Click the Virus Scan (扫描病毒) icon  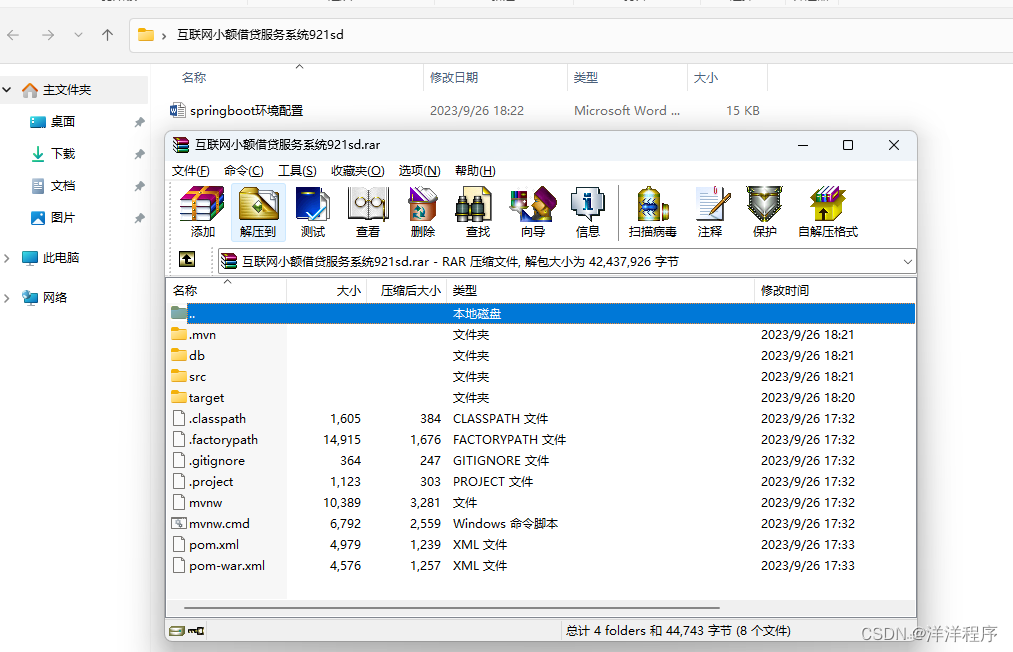coord(653,212)
